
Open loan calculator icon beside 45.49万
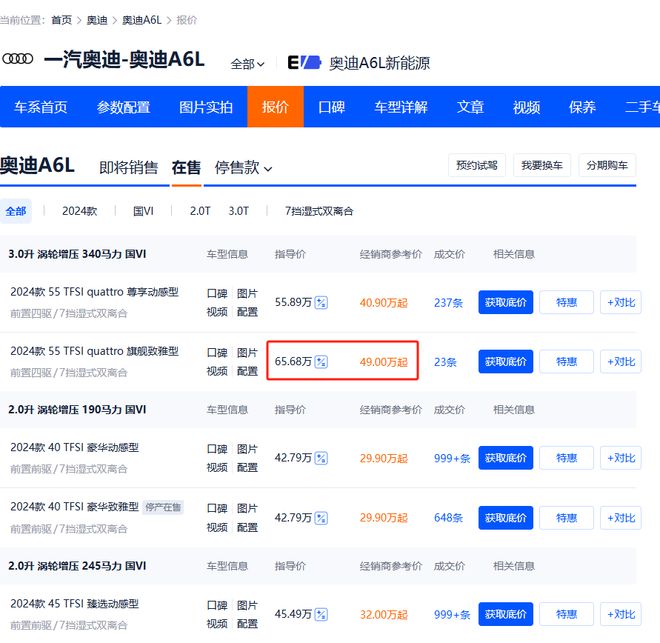(x=321, y=614)
